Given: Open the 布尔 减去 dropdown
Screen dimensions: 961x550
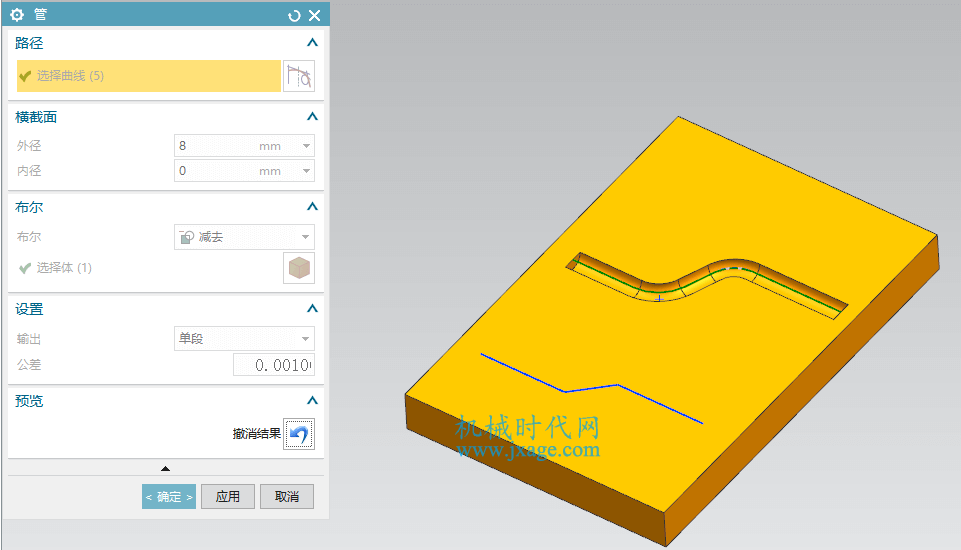Looking at the screenshot, I should 245,237.
